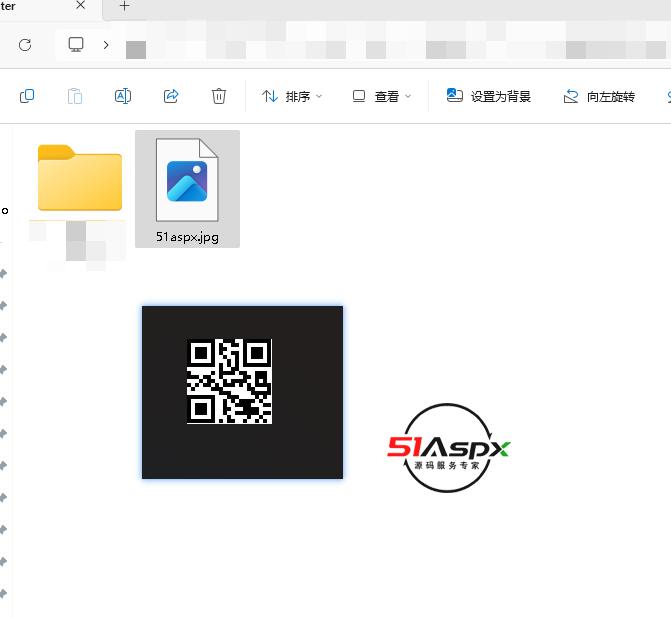This screenshot has height=618, width=671.
Task: Open a new tab with plus button
Action: (x=125, y=6)
